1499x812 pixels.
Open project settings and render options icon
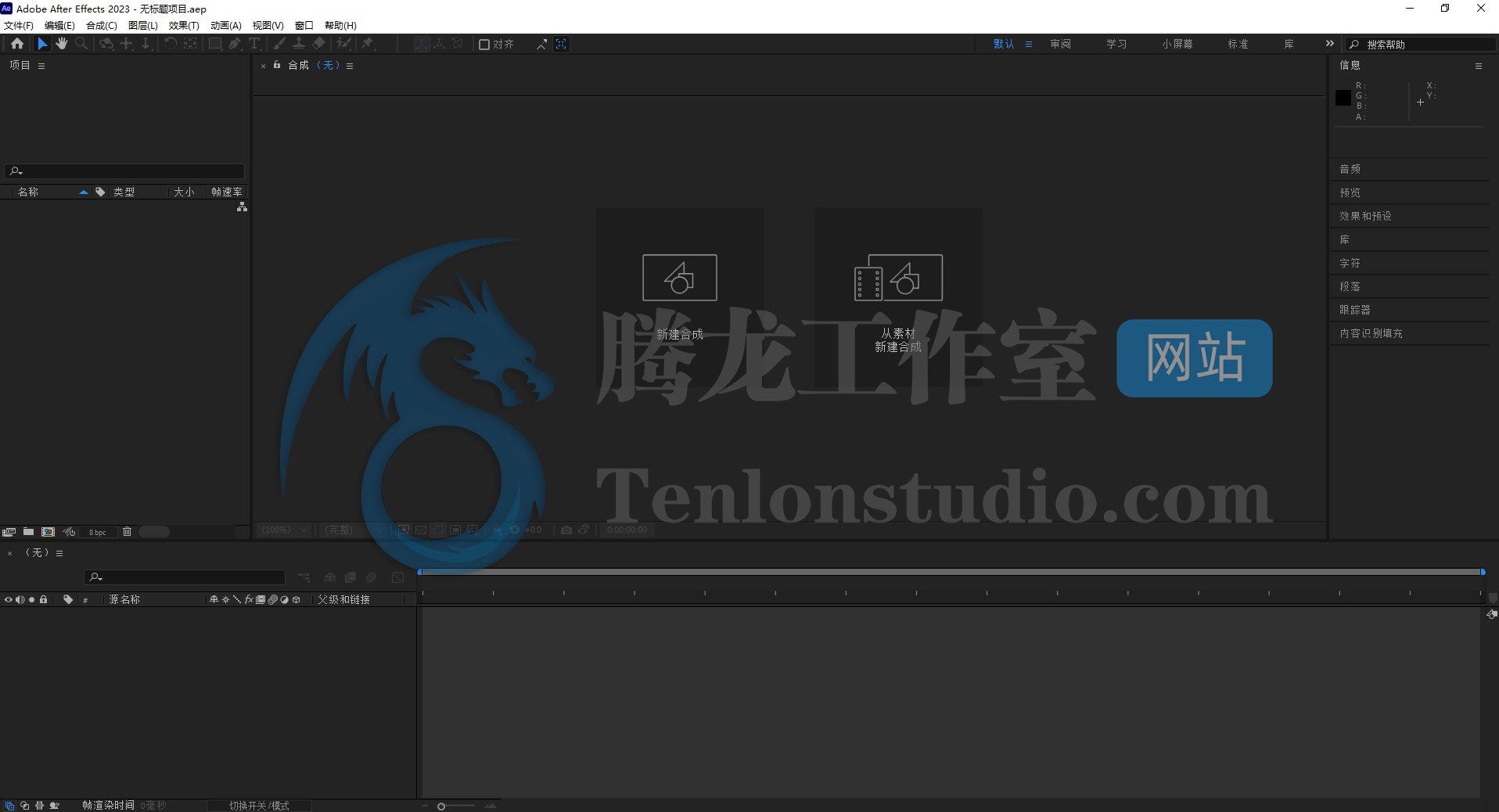pos(69,532)
